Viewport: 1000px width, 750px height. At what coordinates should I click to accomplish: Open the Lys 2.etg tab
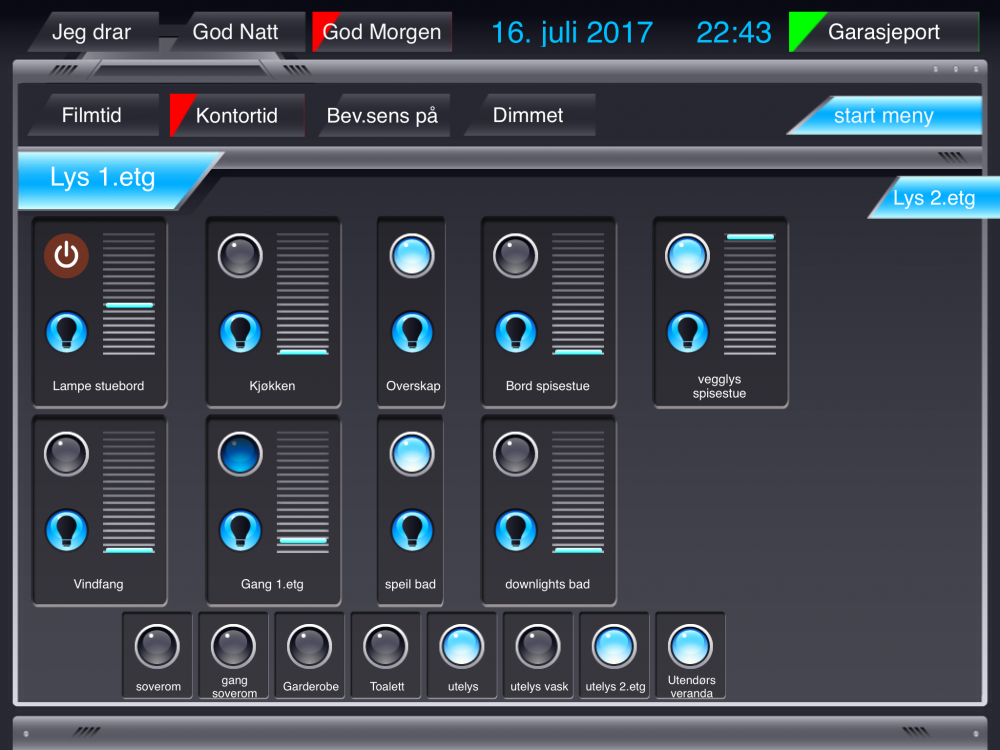click(x=933, y=198)
